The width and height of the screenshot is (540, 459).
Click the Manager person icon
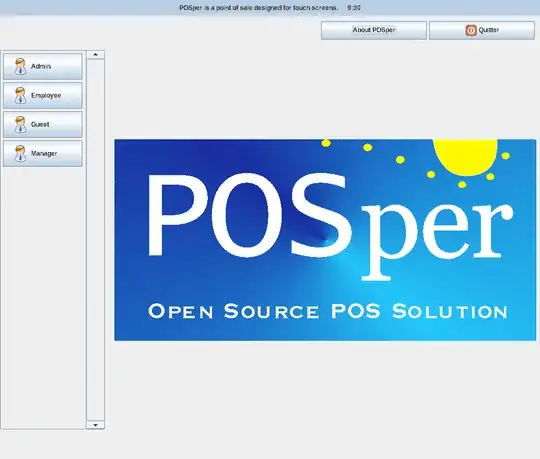tap(20, 153)
